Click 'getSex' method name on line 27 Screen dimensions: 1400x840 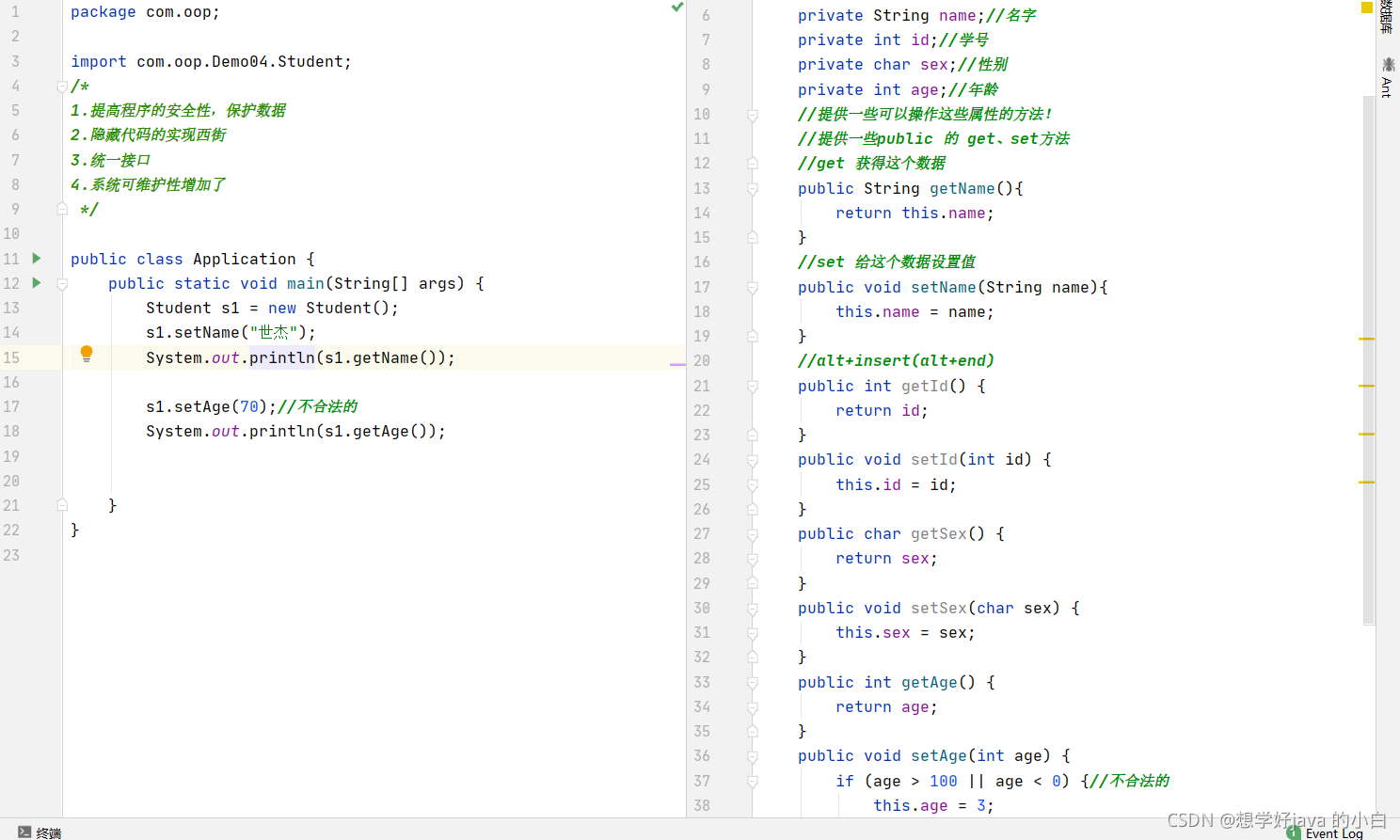tap(939, 534)
